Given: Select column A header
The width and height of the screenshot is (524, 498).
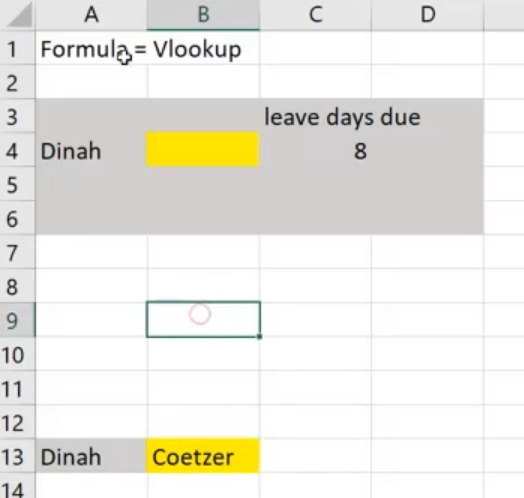Looking at the screenshot, I should [91, 15].
